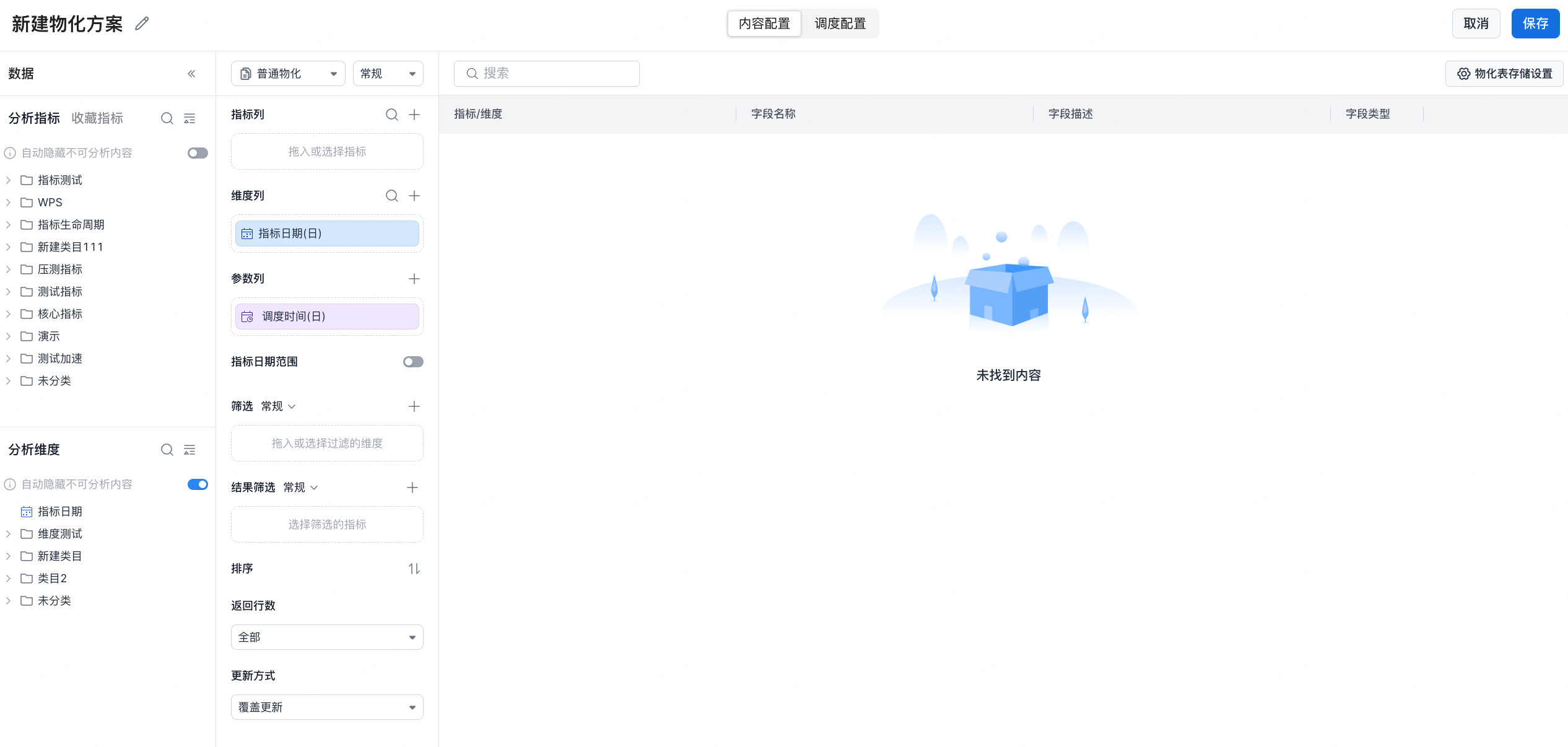
Task: Disable auto-hide toggle under 分析维度
Action: point(198,484)
